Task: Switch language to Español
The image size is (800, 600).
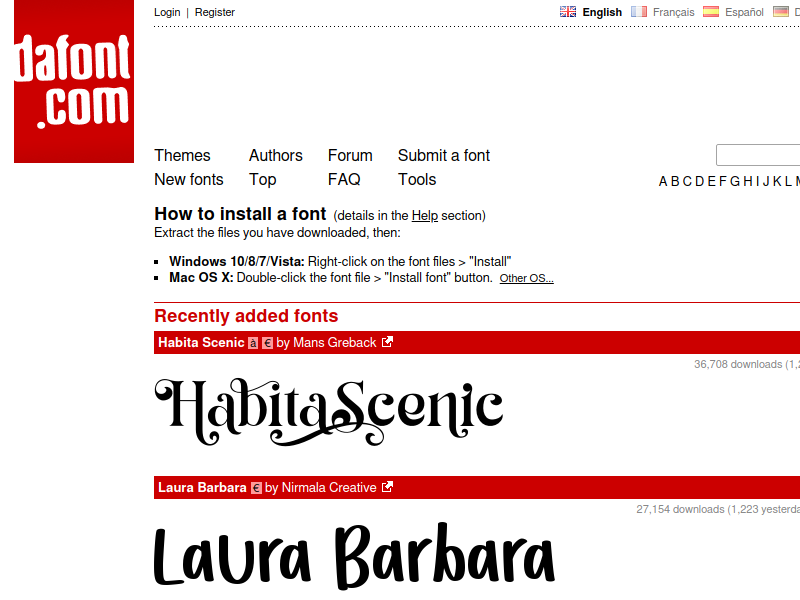Action: tap(744, 12)
